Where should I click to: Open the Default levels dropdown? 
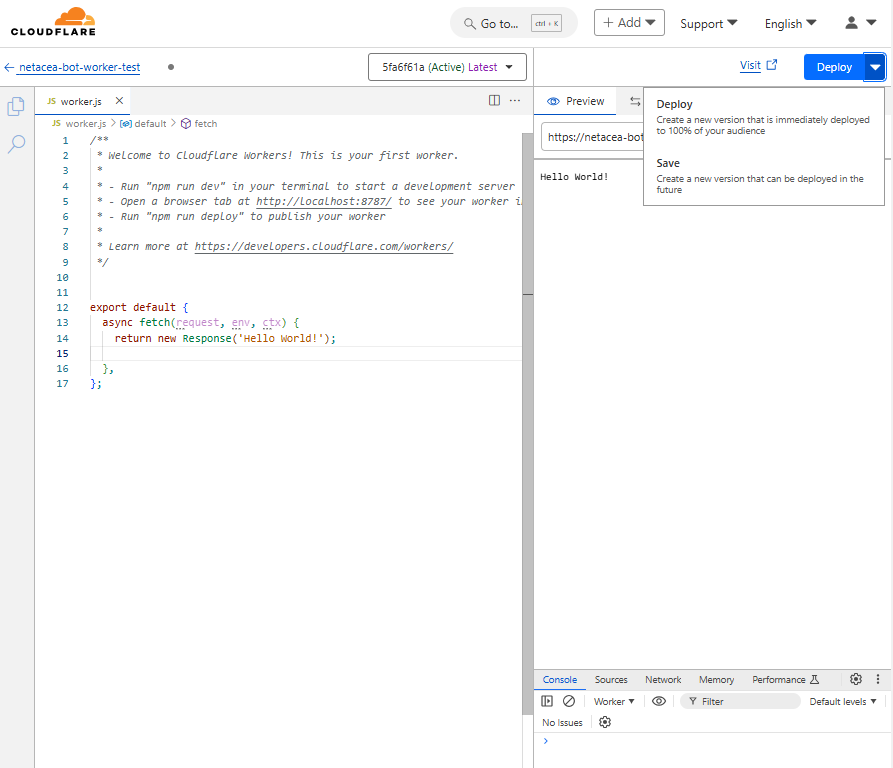(842, 701)
